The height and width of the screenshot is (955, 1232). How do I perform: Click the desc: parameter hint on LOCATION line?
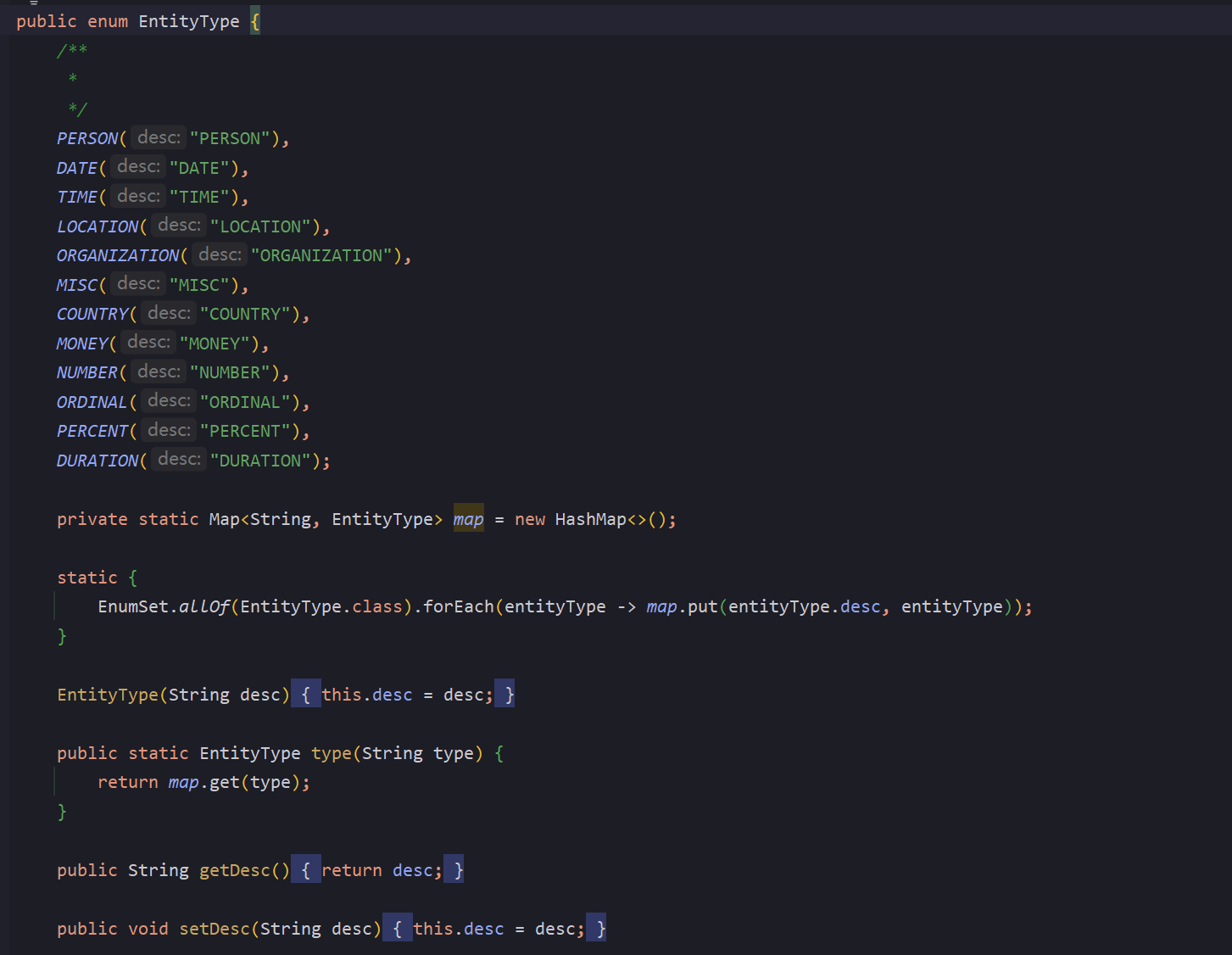click(x=179, y=226)
